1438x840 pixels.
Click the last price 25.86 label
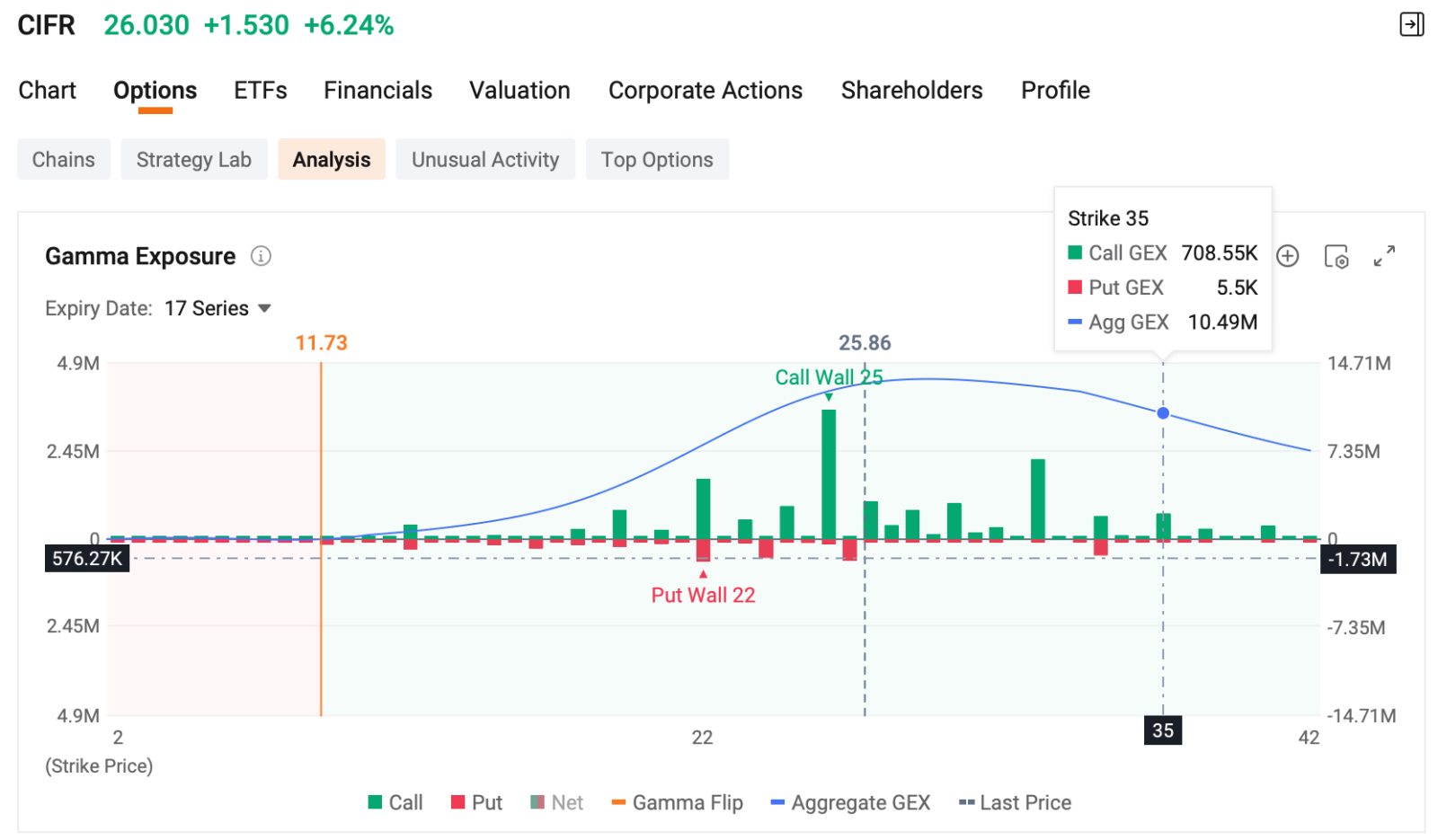tap(865, 343)
